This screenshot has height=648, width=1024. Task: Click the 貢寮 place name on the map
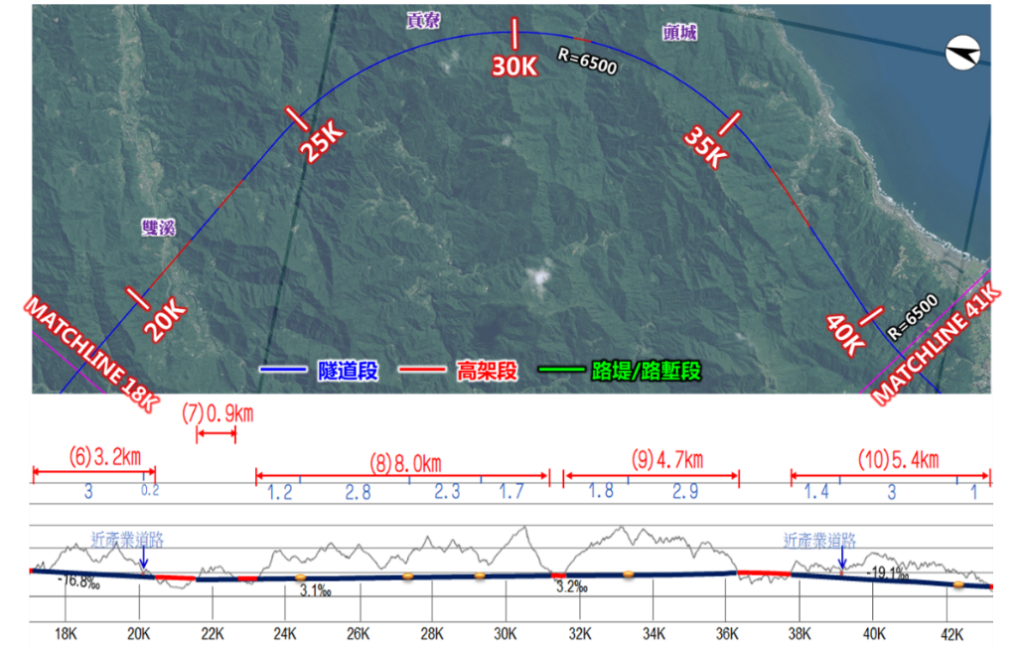click(x=424, y=21)
